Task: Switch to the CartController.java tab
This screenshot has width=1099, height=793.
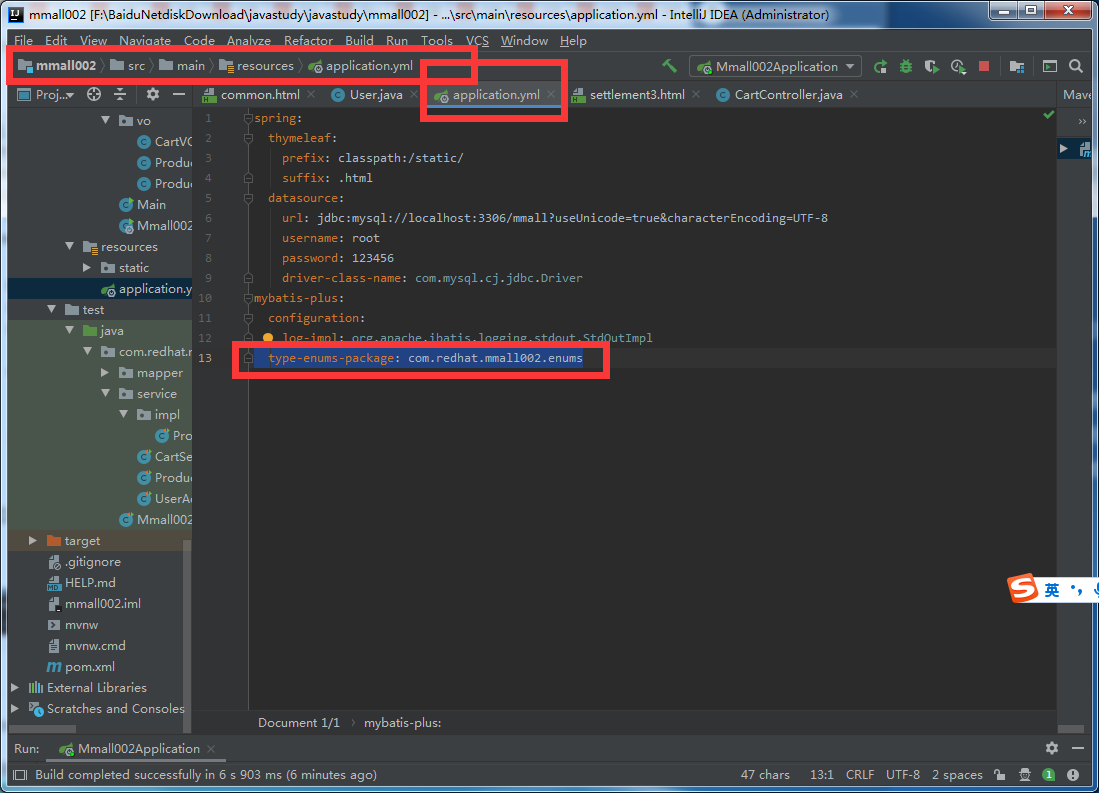Action: point(788,95)
